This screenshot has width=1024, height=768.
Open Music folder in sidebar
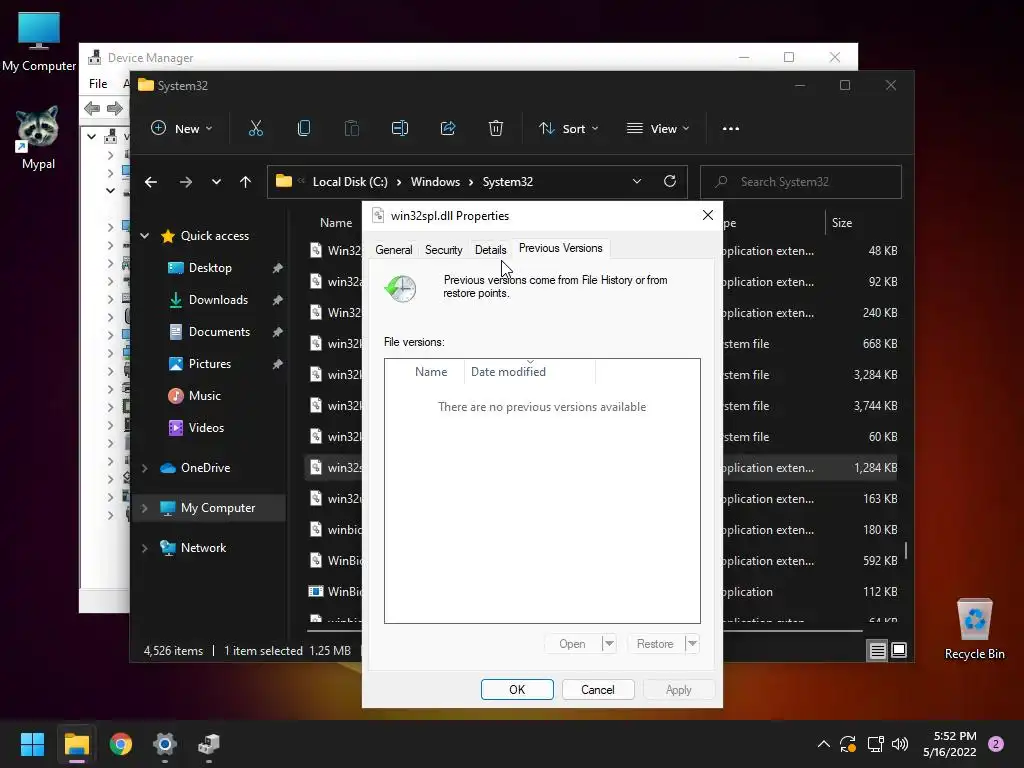(x=204, y=396)
